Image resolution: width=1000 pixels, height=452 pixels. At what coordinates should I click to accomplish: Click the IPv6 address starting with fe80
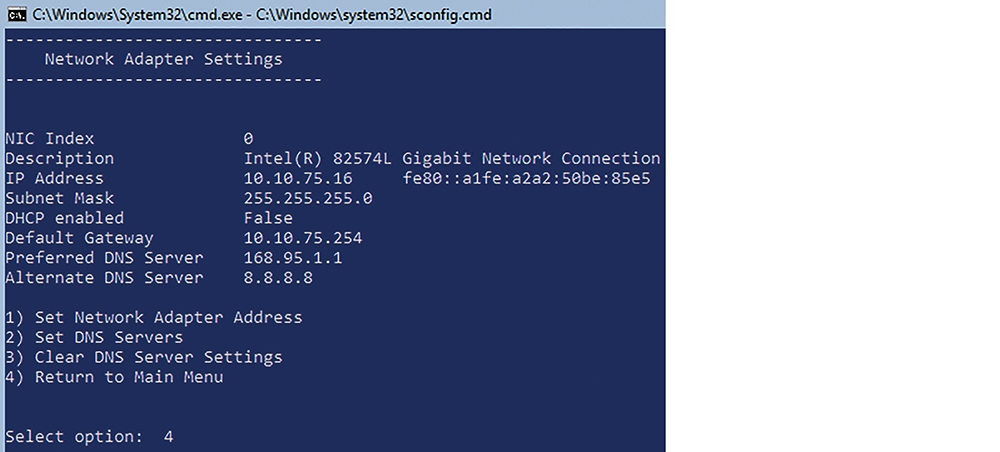526,179
